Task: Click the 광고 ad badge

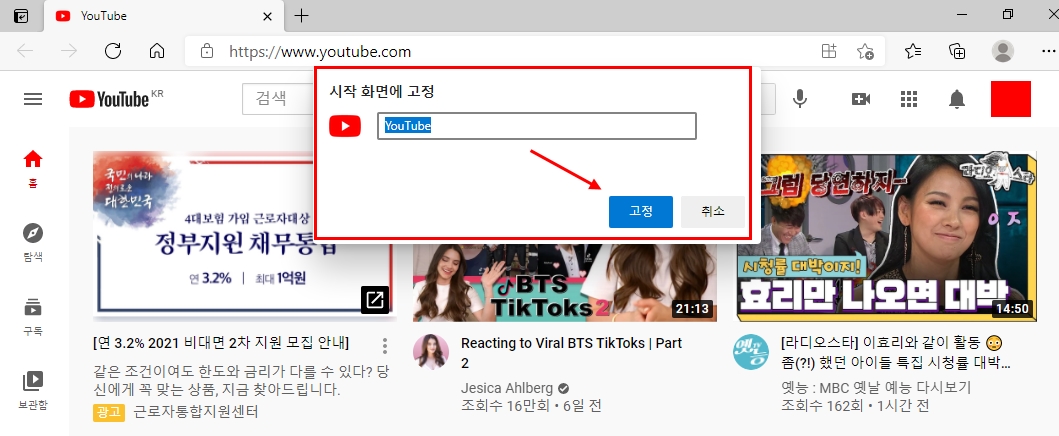Action: (x=109, y=411)
